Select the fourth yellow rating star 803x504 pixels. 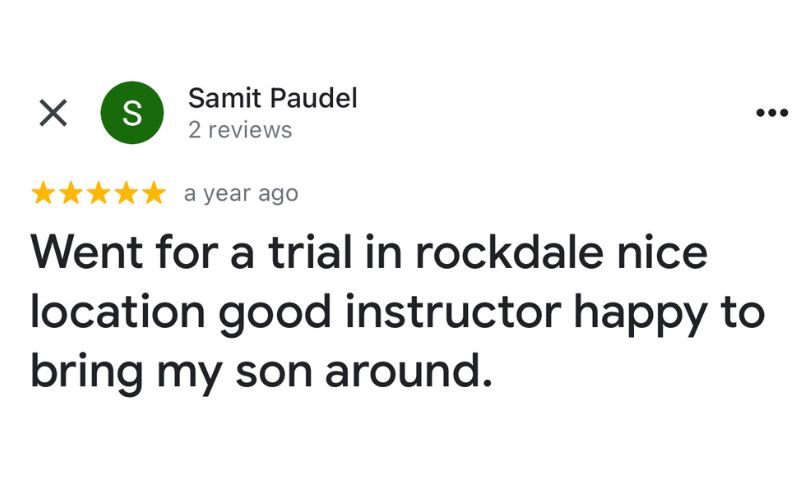point(125,194)
